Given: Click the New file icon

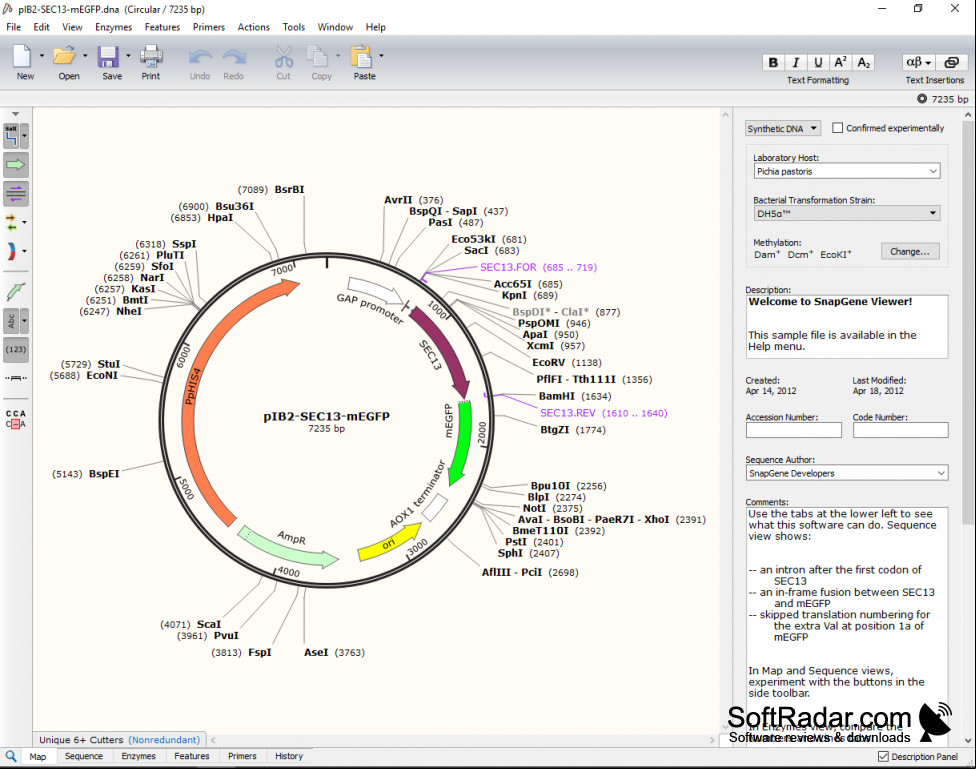Looking at the screenshot, I should tap(22, 56).
